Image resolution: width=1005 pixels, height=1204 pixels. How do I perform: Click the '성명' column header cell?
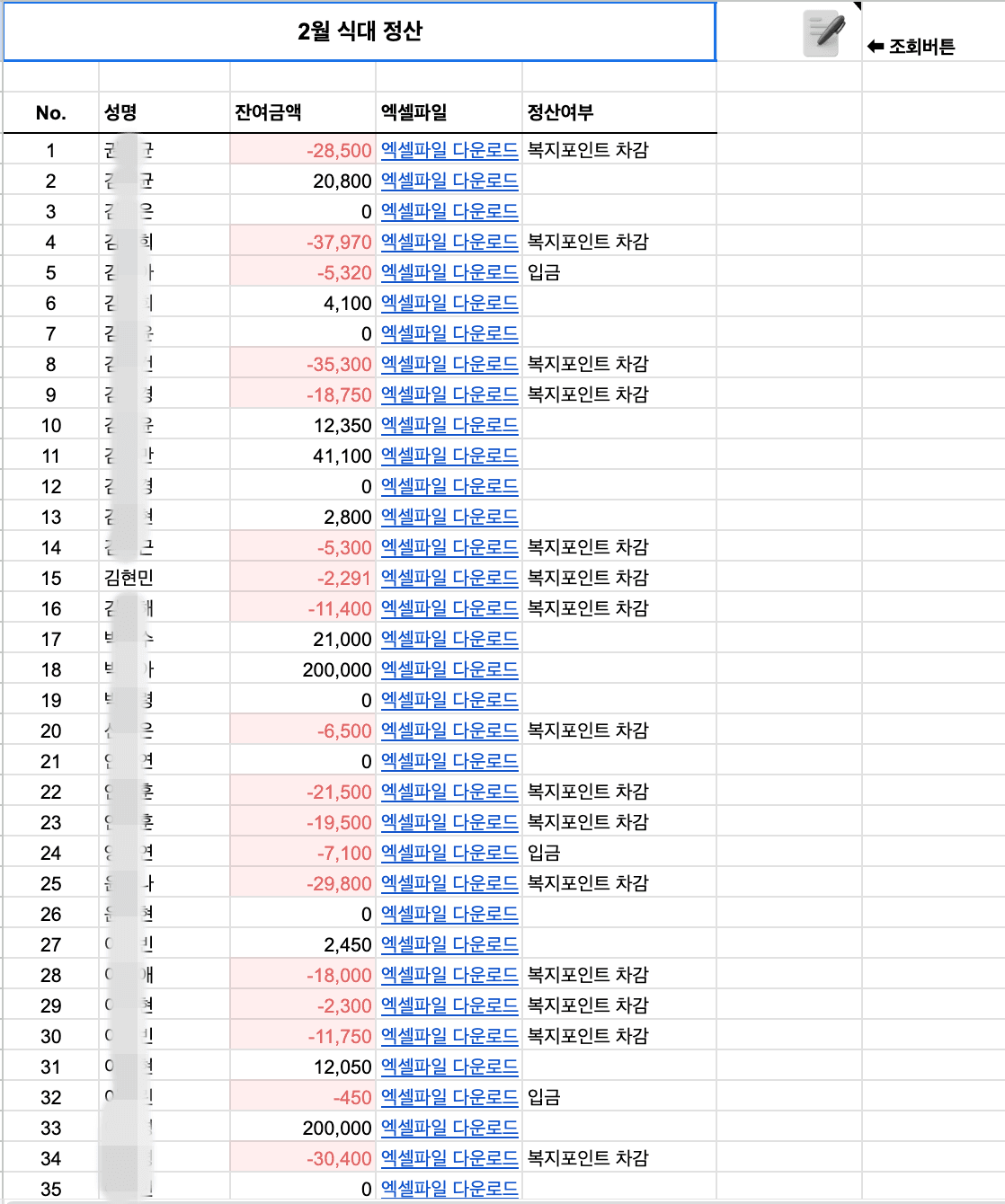tap(120, 112)
